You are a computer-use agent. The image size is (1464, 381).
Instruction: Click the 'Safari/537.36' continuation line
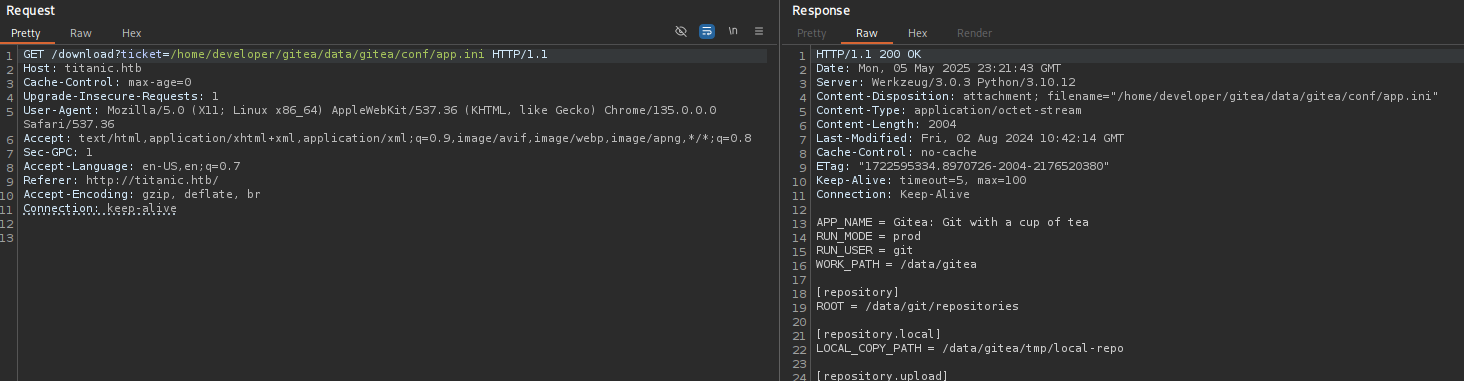click(69, 124)
